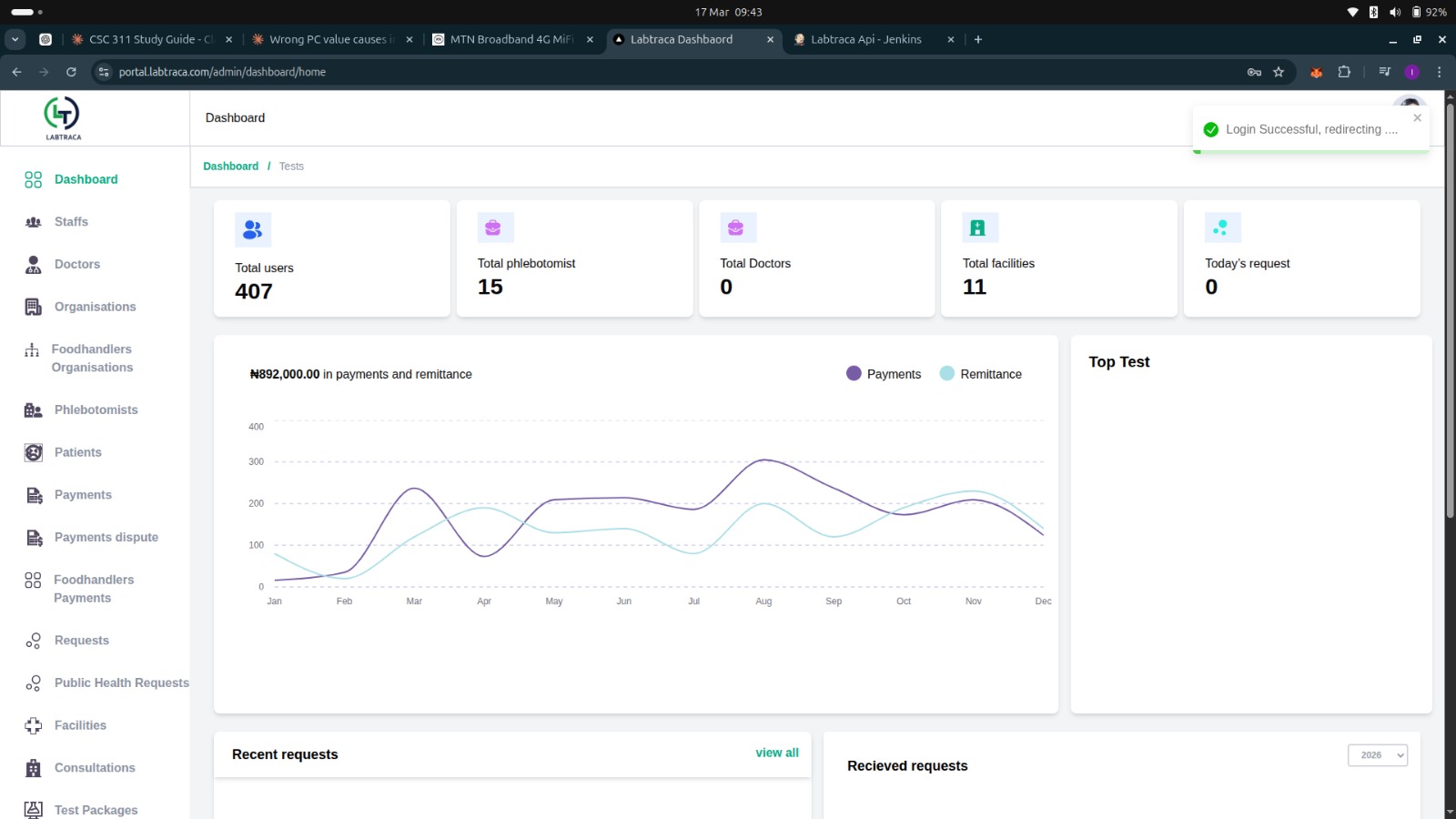Open the 2026 year dropdown

point(1378,755)
